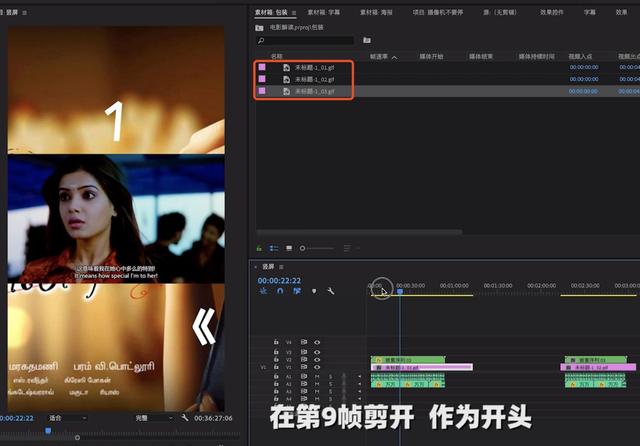The height and width of the screenshot is (446, 640).
Task: Click timeline timecode 00:00:22:22
Action: pos(279,280)
